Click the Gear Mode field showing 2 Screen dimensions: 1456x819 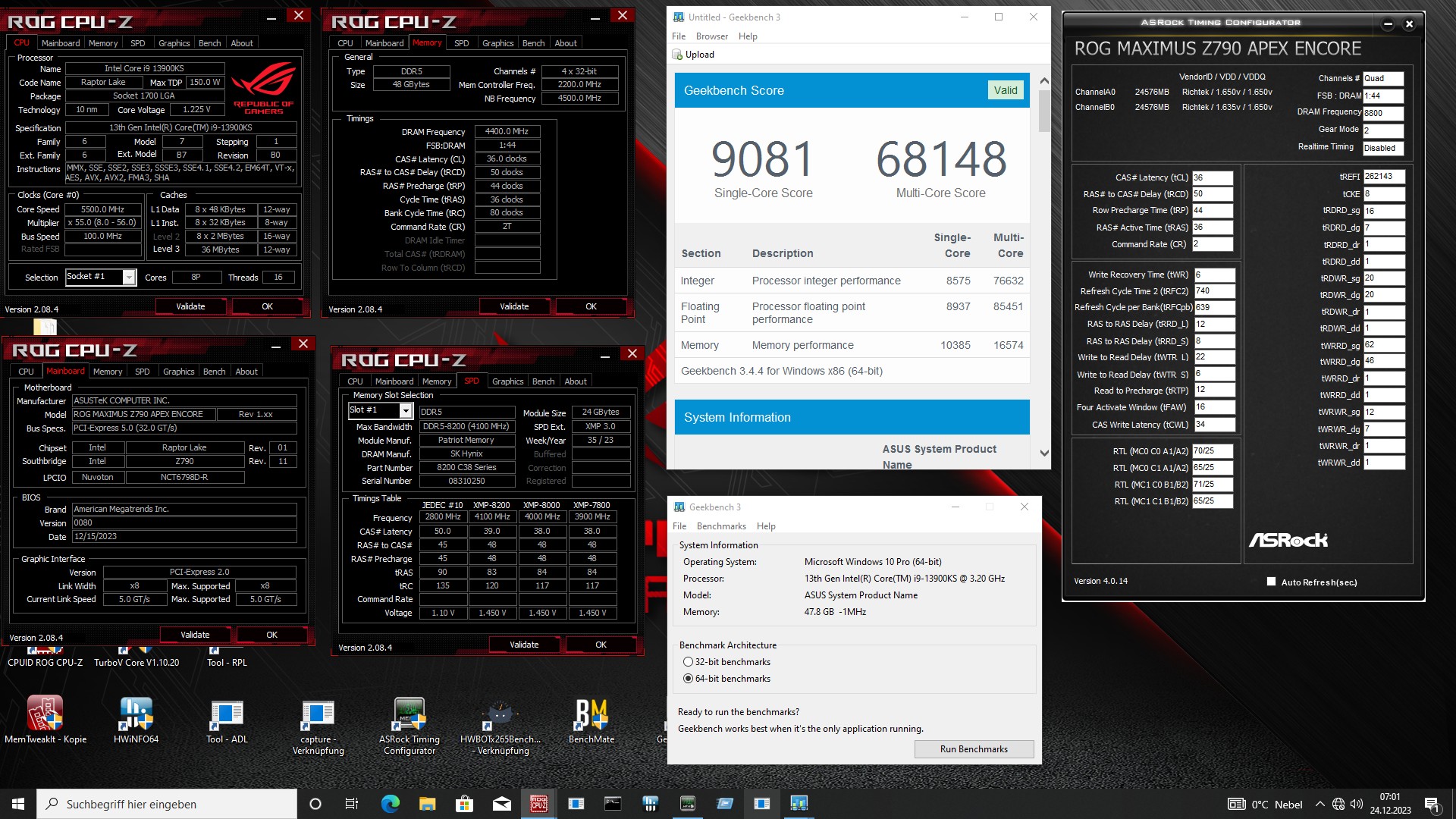coord(1383,130)
